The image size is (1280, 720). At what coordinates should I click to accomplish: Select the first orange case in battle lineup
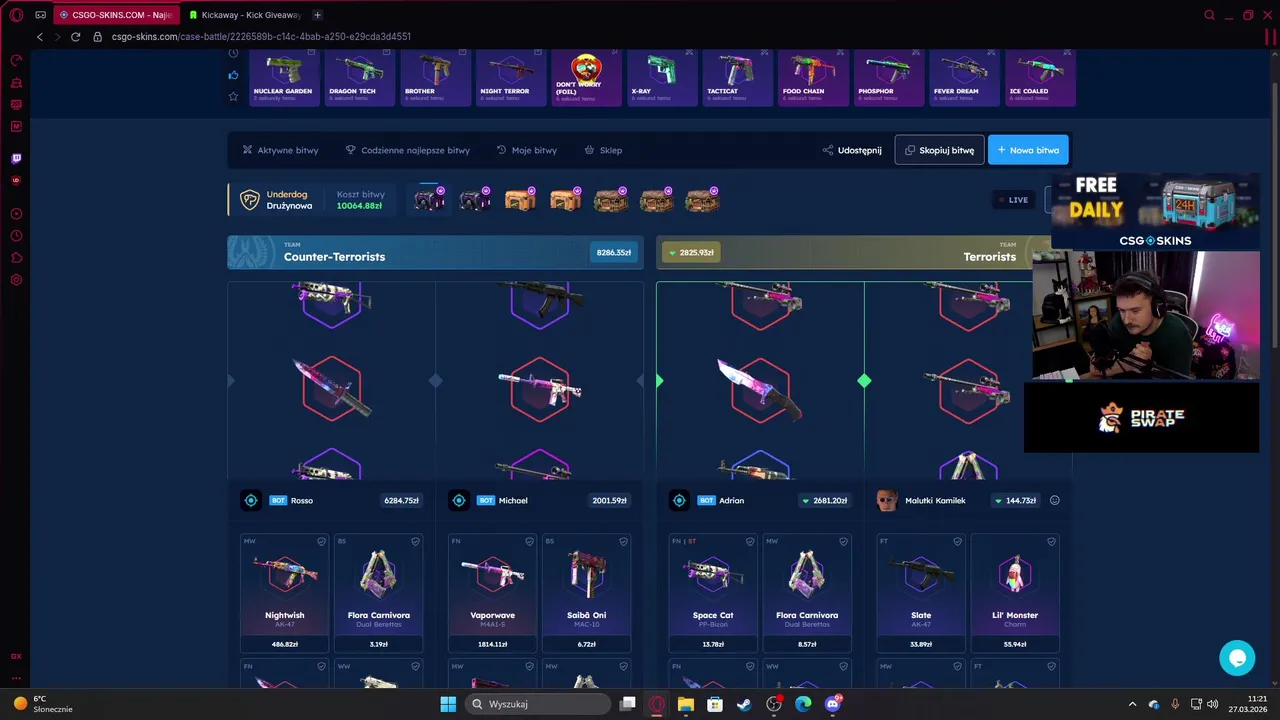tap(520, 200)
